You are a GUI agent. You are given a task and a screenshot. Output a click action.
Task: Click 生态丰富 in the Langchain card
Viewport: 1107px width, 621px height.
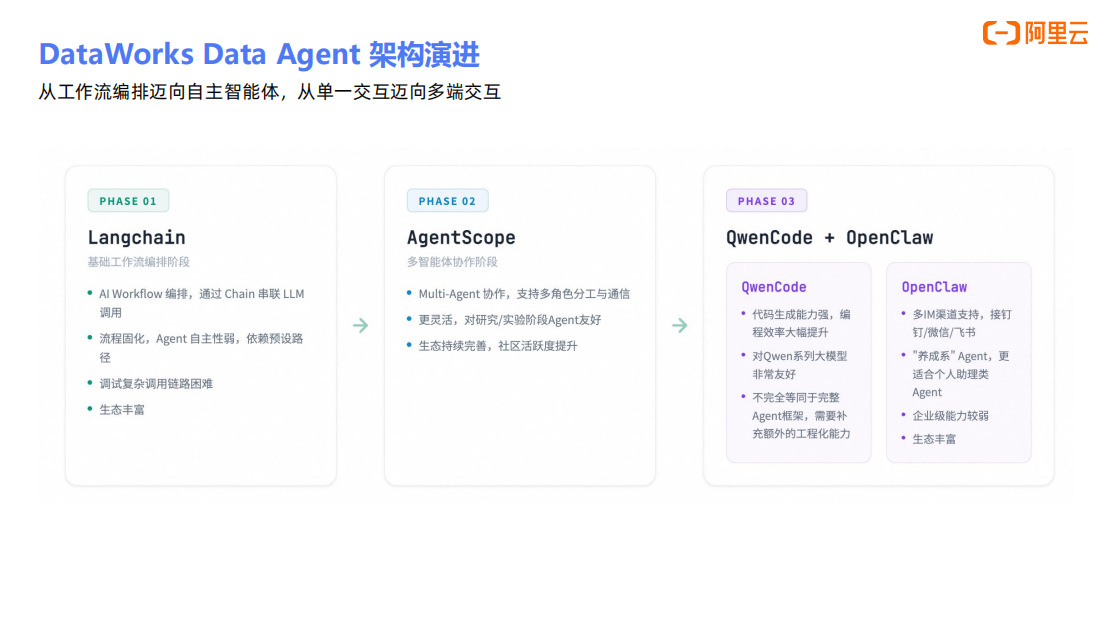[x=122, y=410]
